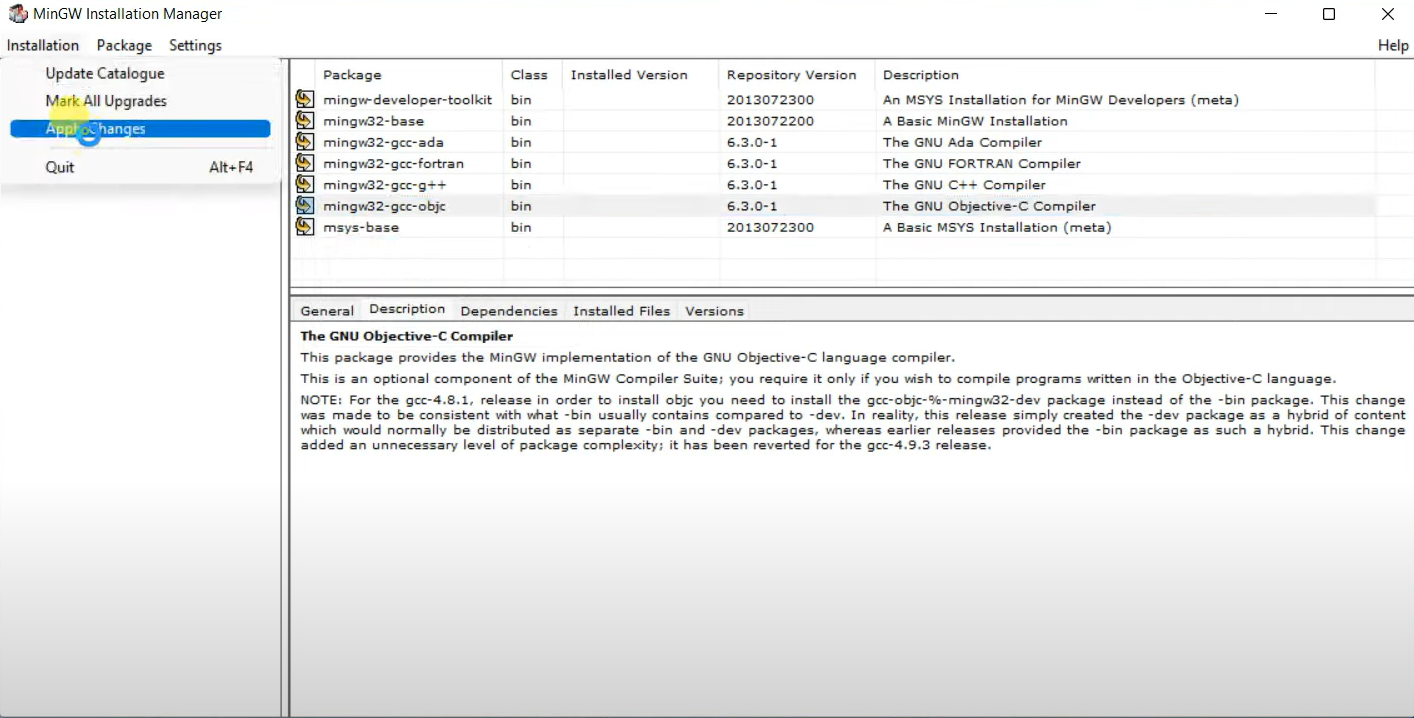Click the package icon beside mingw-developer-toolkit
This screenshot has height=718, width=1414.
(304, 99)
